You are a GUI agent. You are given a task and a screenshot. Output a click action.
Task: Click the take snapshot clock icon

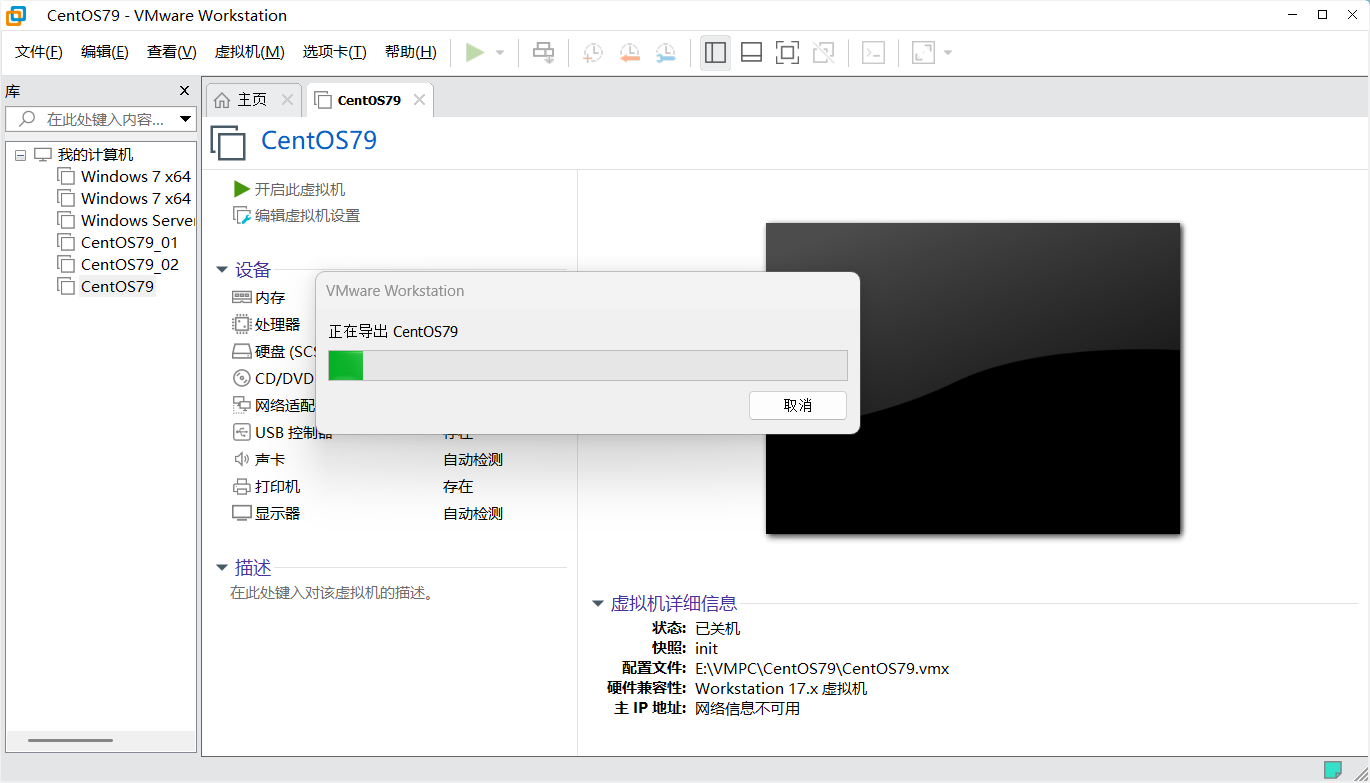(593, 52)
